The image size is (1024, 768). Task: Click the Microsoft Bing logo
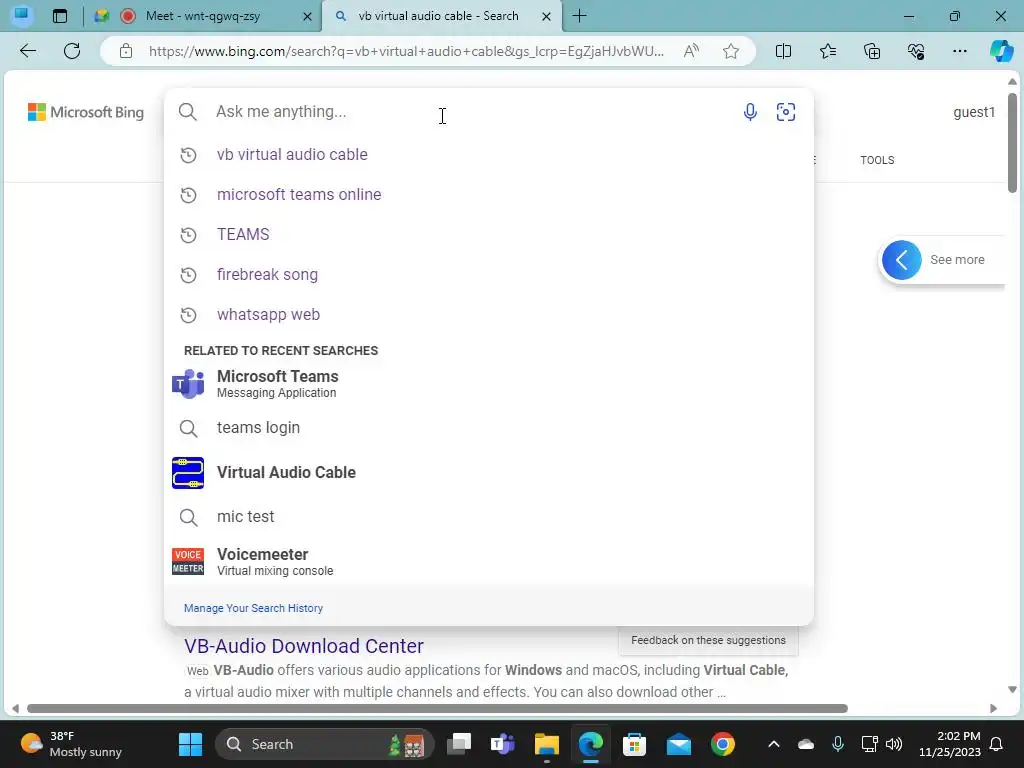[x=86, y=112]
